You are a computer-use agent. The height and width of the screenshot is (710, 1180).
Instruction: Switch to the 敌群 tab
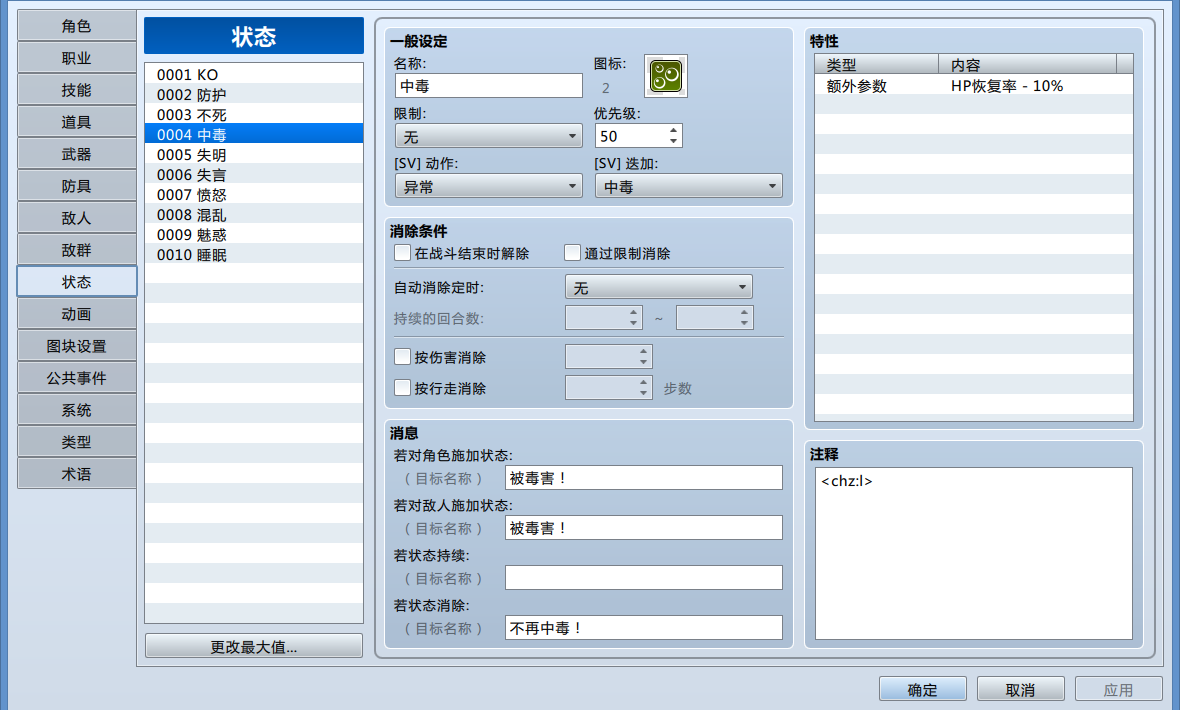pos(77,250)
